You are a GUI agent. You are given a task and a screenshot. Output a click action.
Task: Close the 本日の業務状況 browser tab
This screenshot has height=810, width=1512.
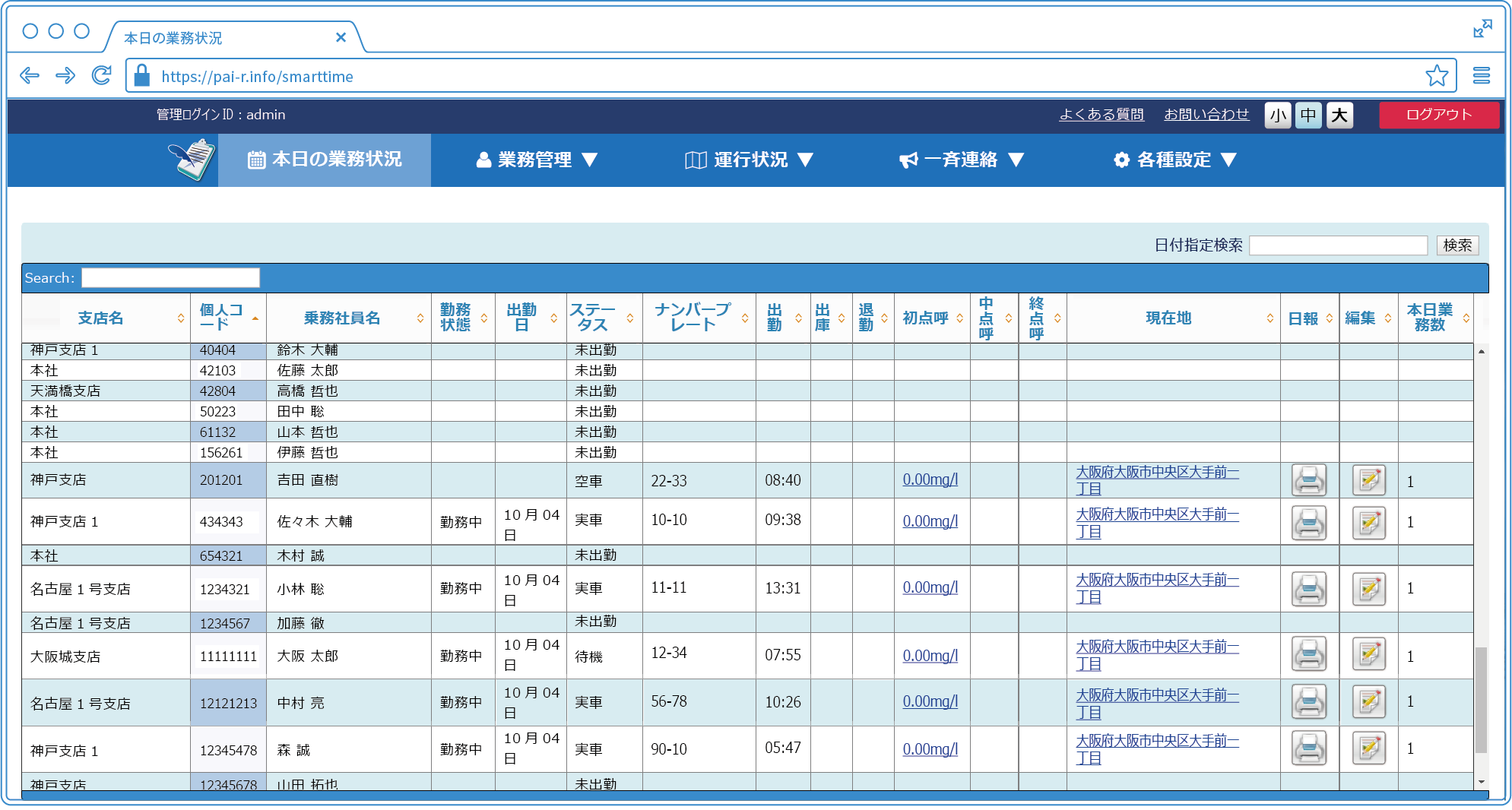[341, 37]
